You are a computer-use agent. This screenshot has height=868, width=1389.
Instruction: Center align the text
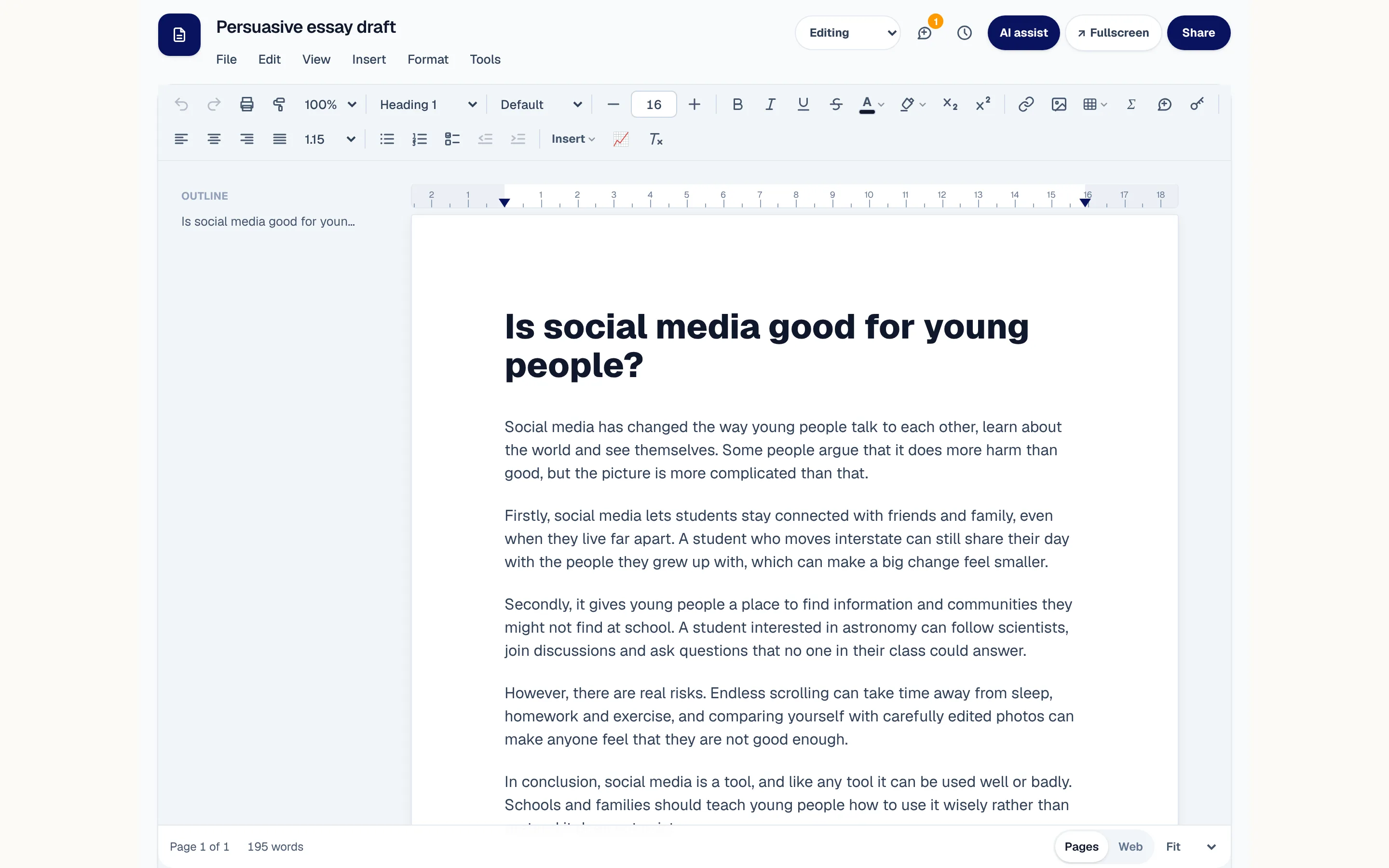(214, 139)
